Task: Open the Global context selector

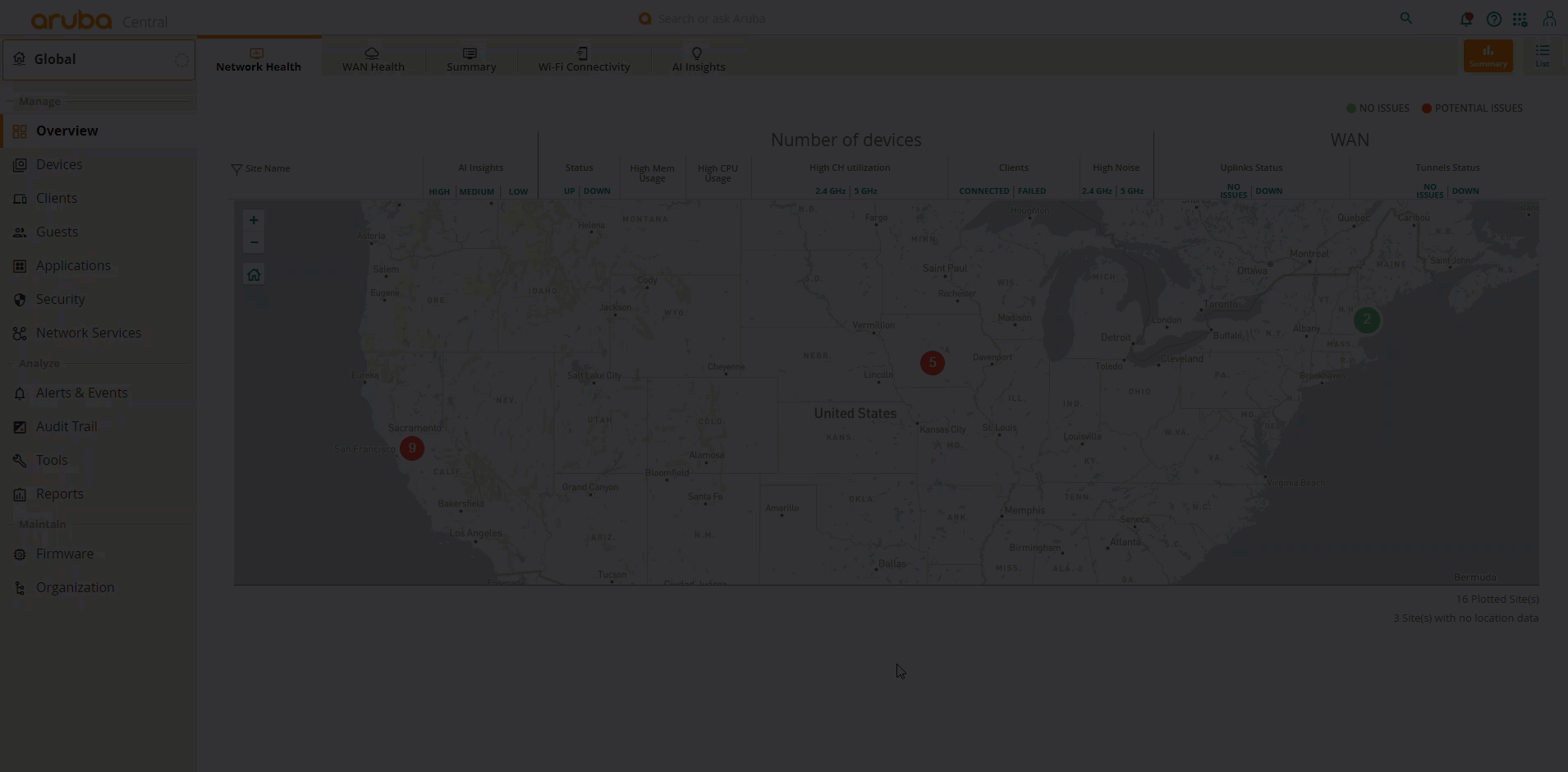Action: [99, 59]
